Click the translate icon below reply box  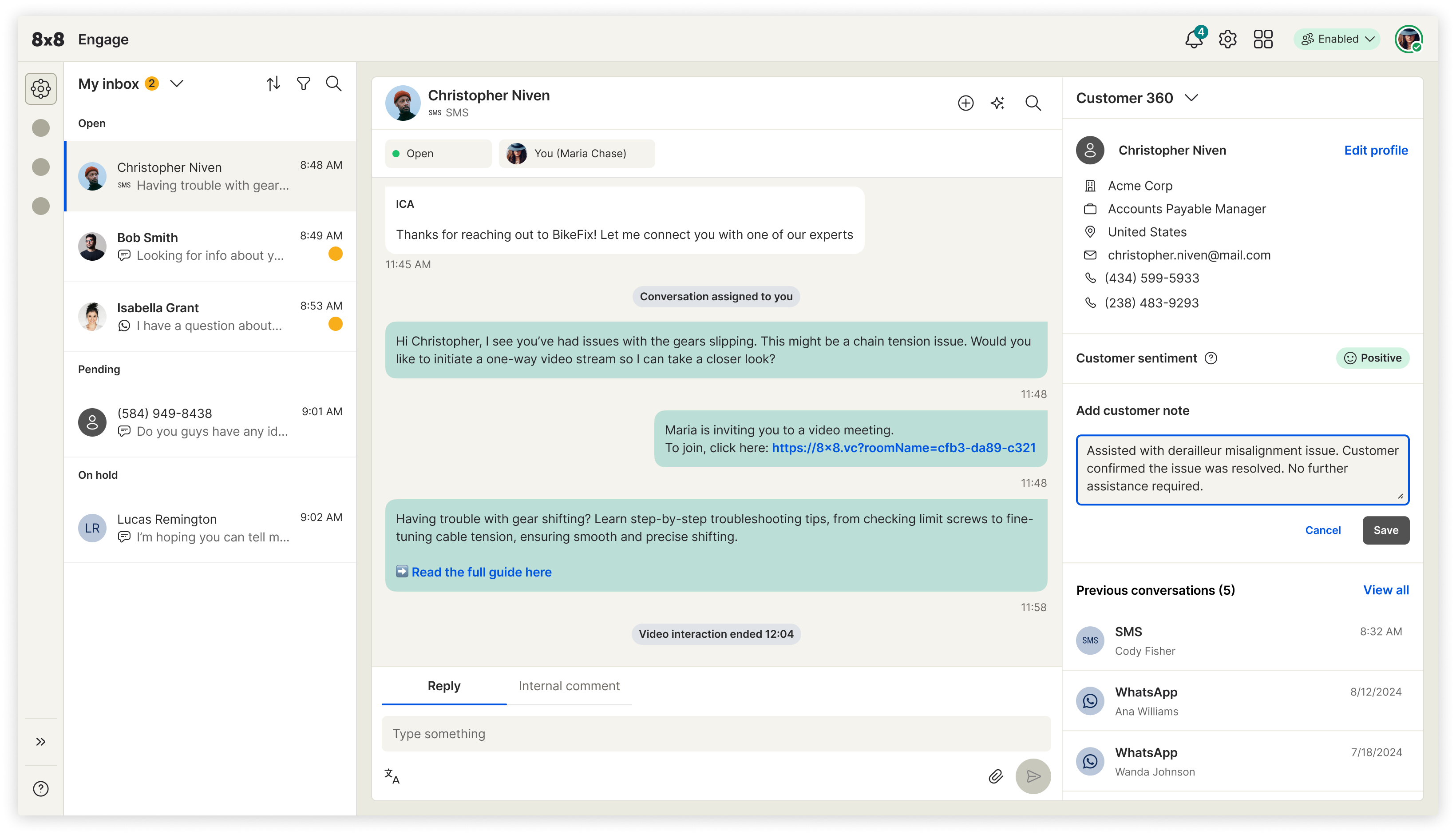click(x=392, y=776)
